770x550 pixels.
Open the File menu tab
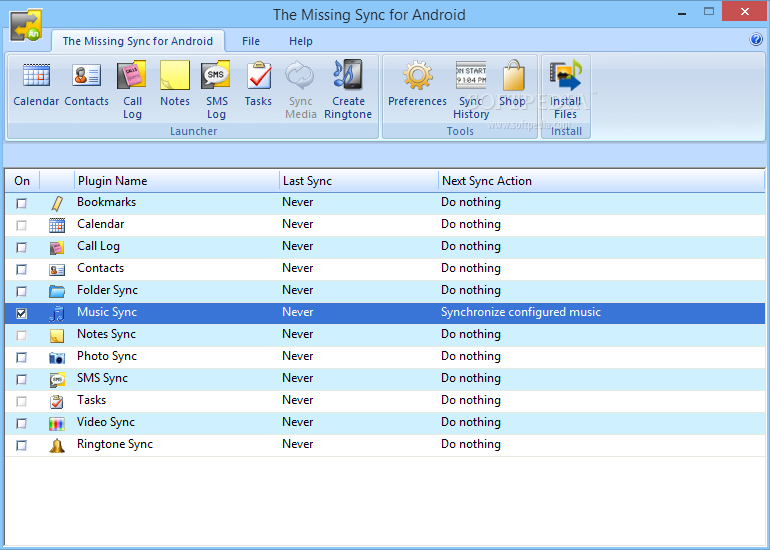[251, 41]
